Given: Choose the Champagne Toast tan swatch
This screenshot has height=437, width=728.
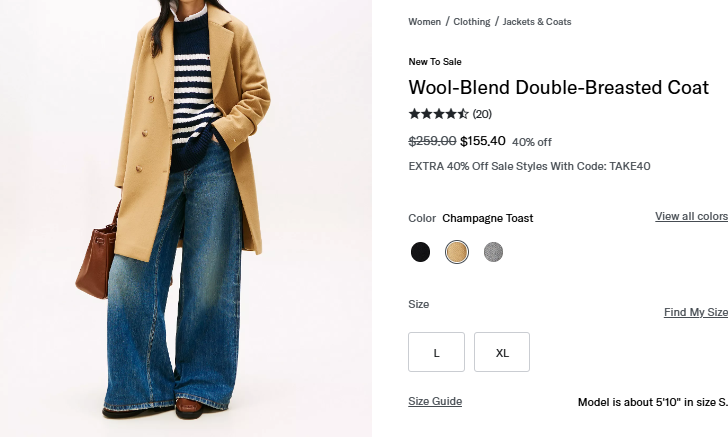Looking at the screenshot, I should click(x=457, y=252).
